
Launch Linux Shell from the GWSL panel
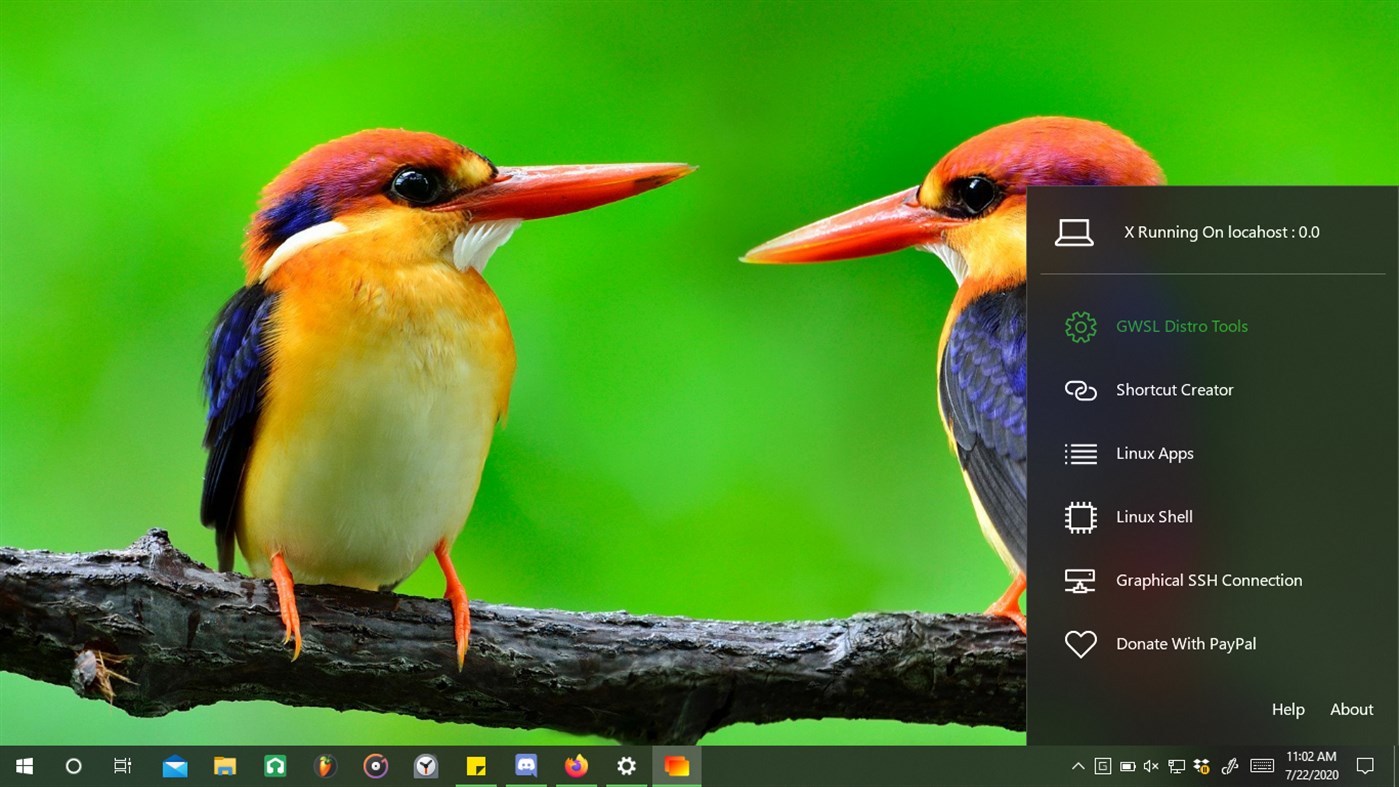tap(1154, 517)
